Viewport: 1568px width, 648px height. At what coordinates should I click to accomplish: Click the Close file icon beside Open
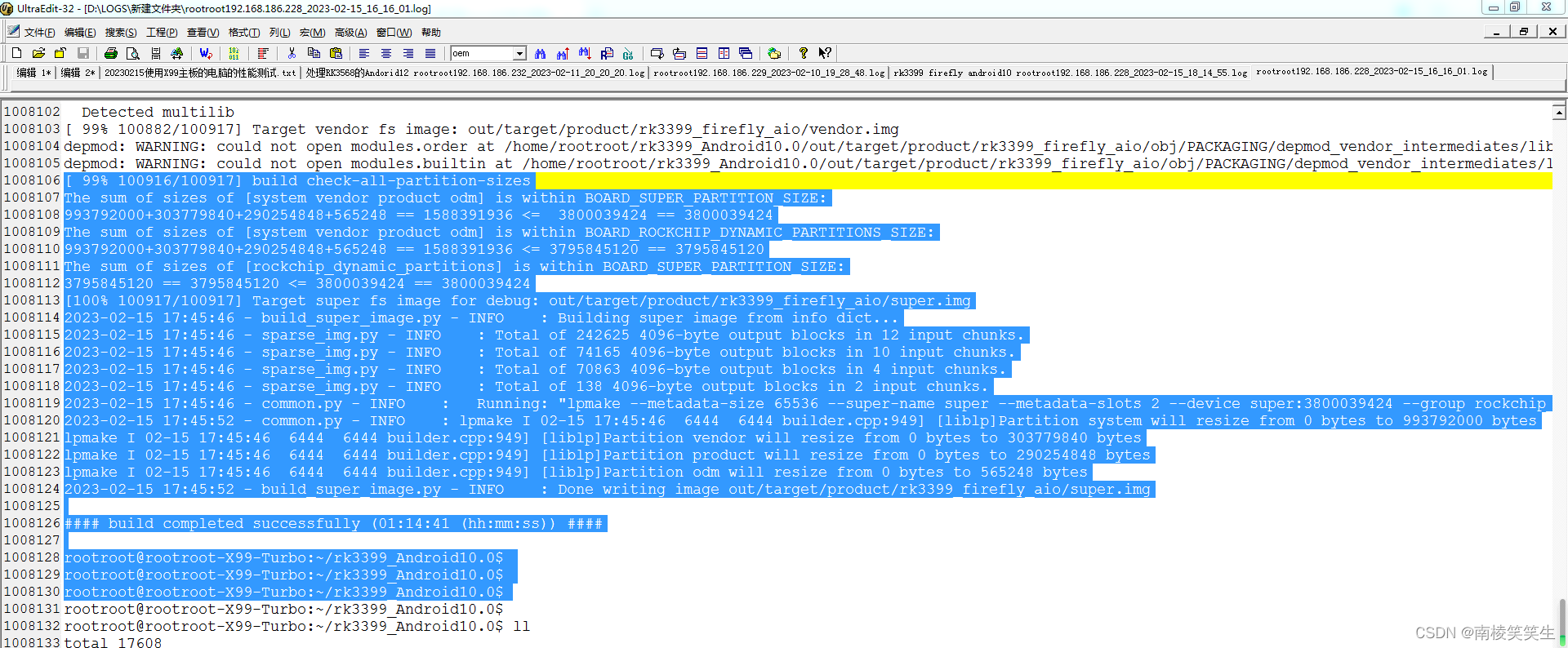pos(60,53)
